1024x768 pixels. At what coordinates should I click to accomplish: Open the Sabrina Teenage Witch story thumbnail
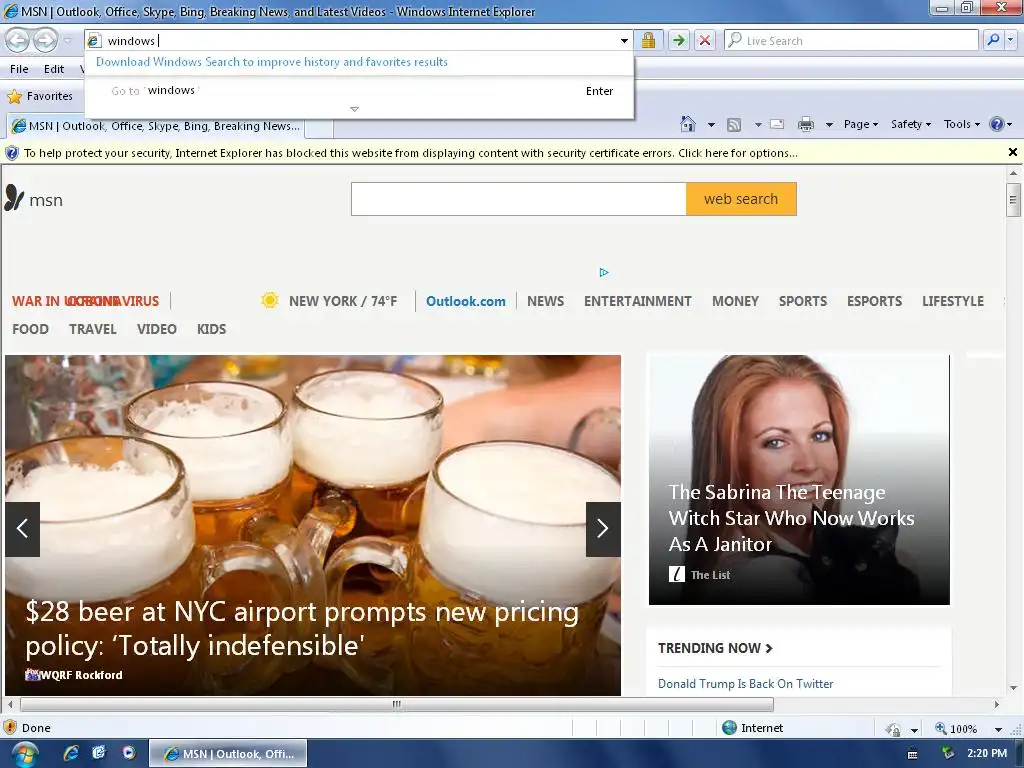[x=799, y=480]
